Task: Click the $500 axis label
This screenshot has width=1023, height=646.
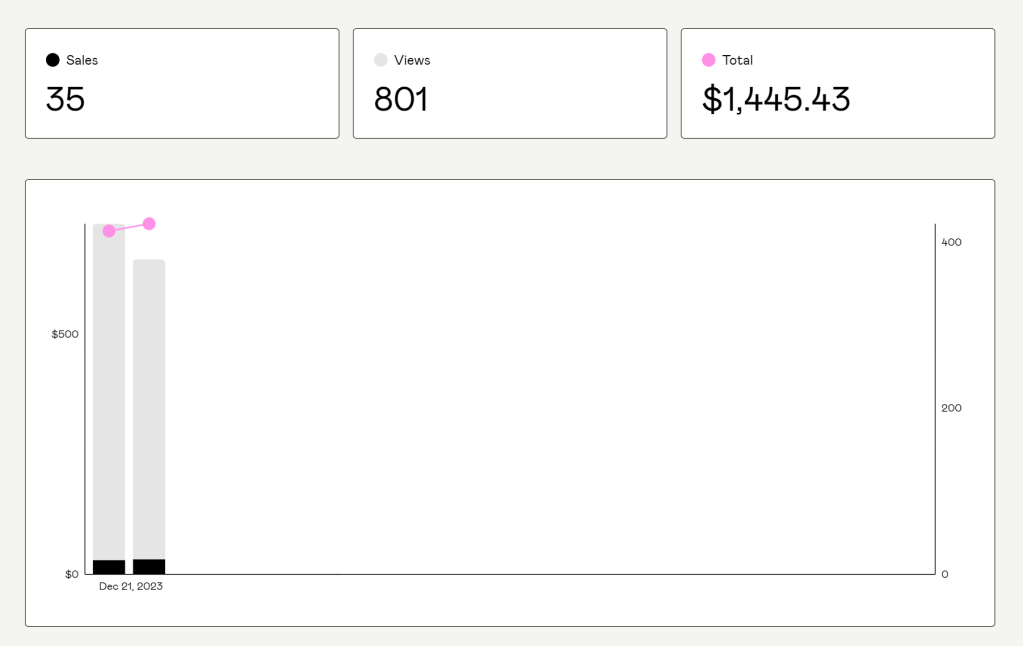Action: pyautogui.click(x=65, y=334)
